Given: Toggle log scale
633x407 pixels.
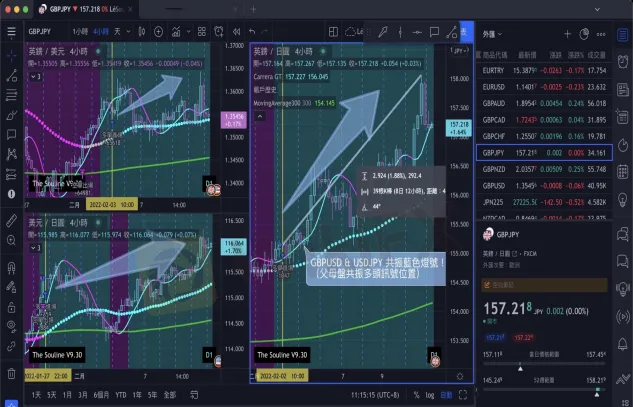Looking at the screenshot, I should pos(430,395).
